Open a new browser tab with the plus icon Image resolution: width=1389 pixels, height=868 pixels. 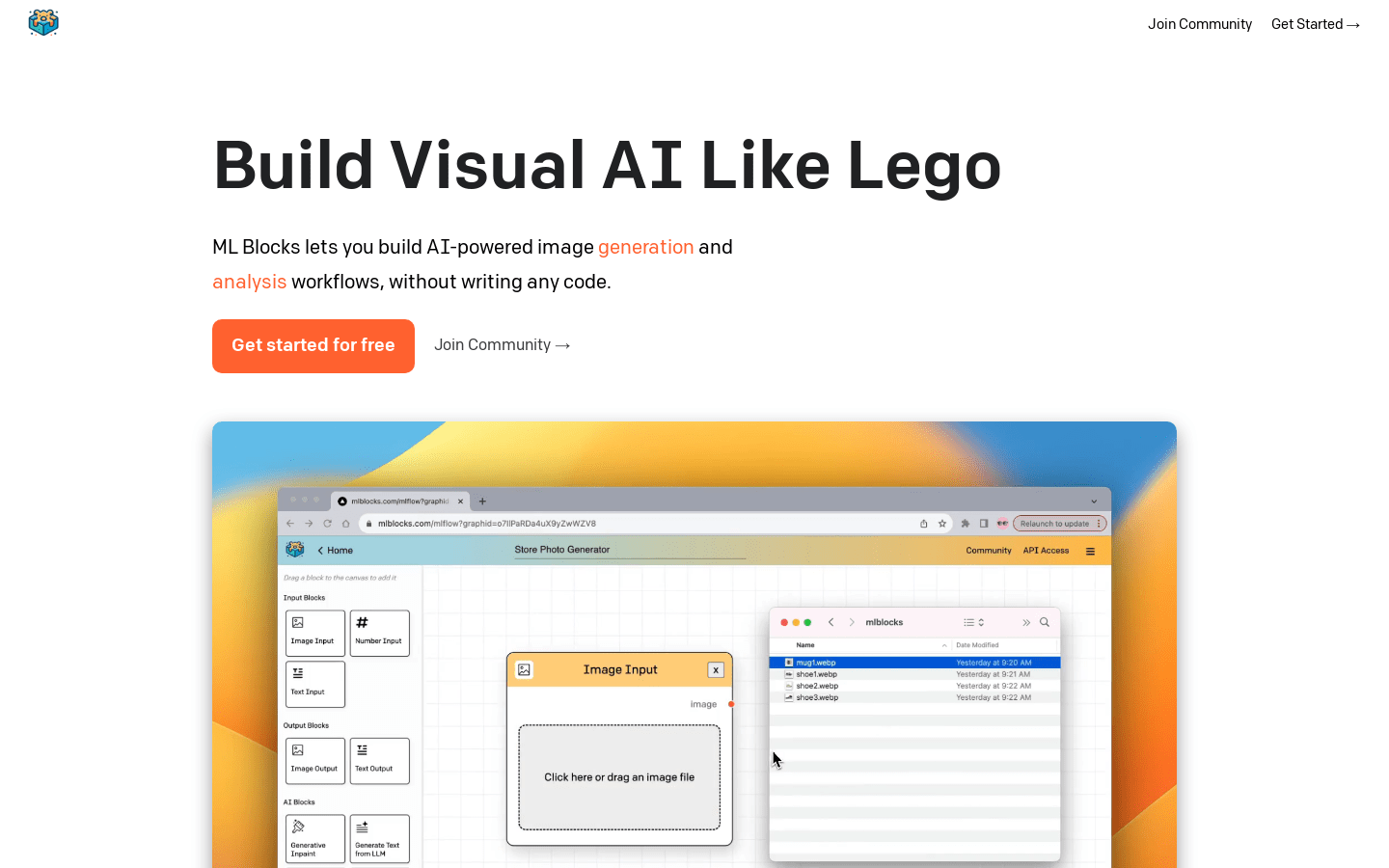[483, 502]
